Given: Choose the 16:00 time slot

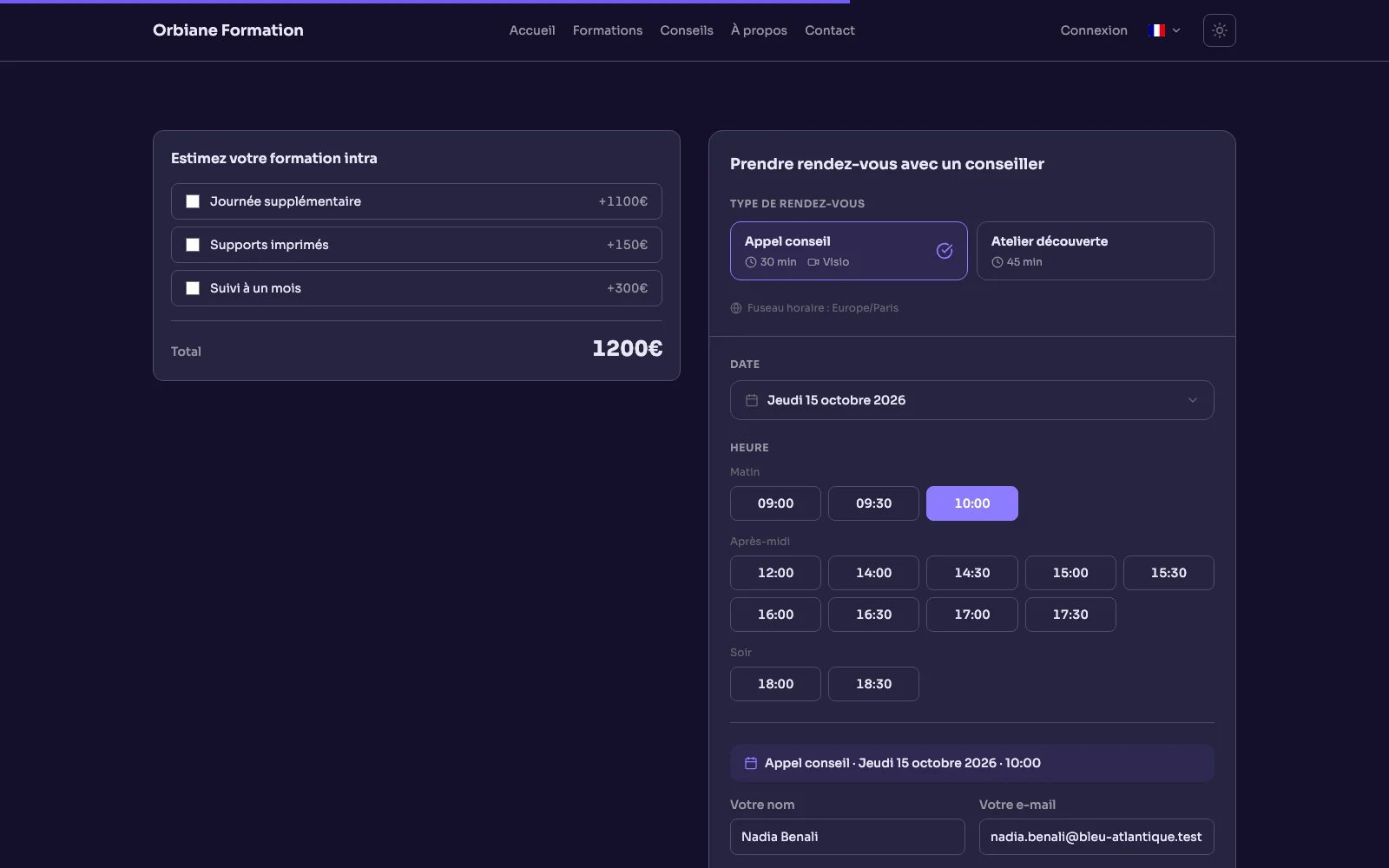Looking at the screenshot, I should pos(775,615).
